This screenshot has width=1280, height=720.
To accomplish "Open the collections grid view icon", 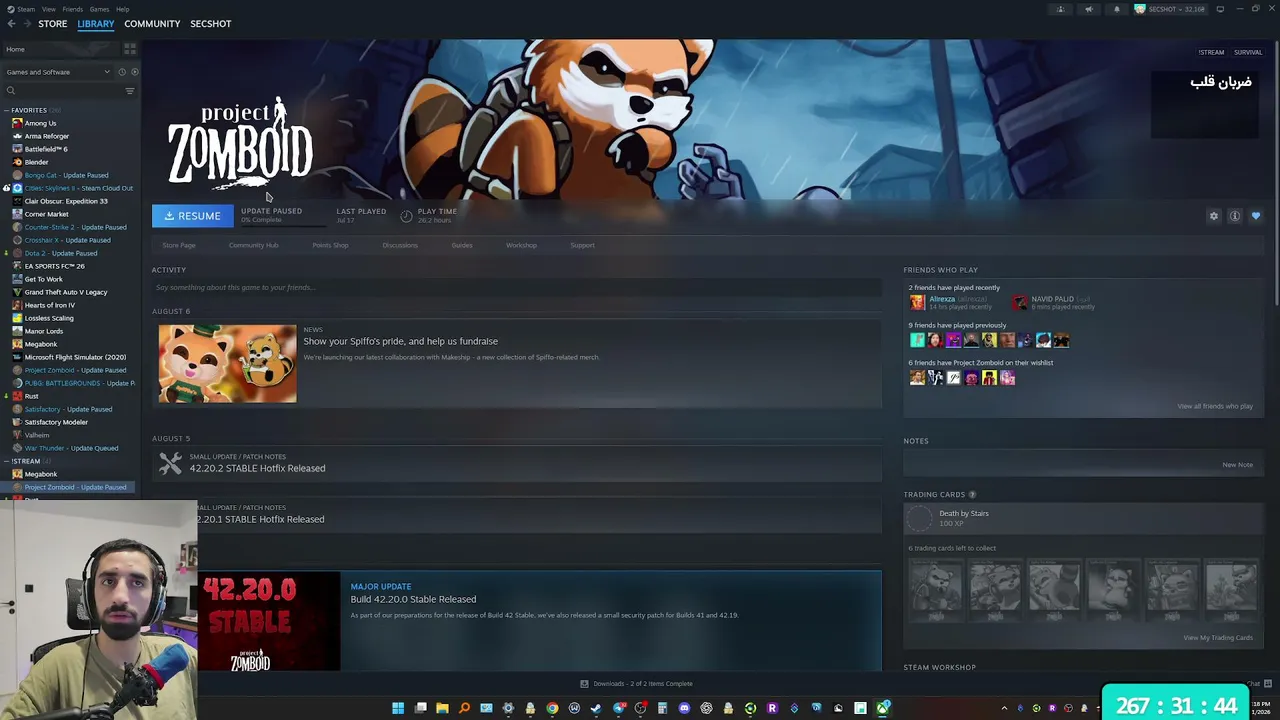I will tap(130, 49).
